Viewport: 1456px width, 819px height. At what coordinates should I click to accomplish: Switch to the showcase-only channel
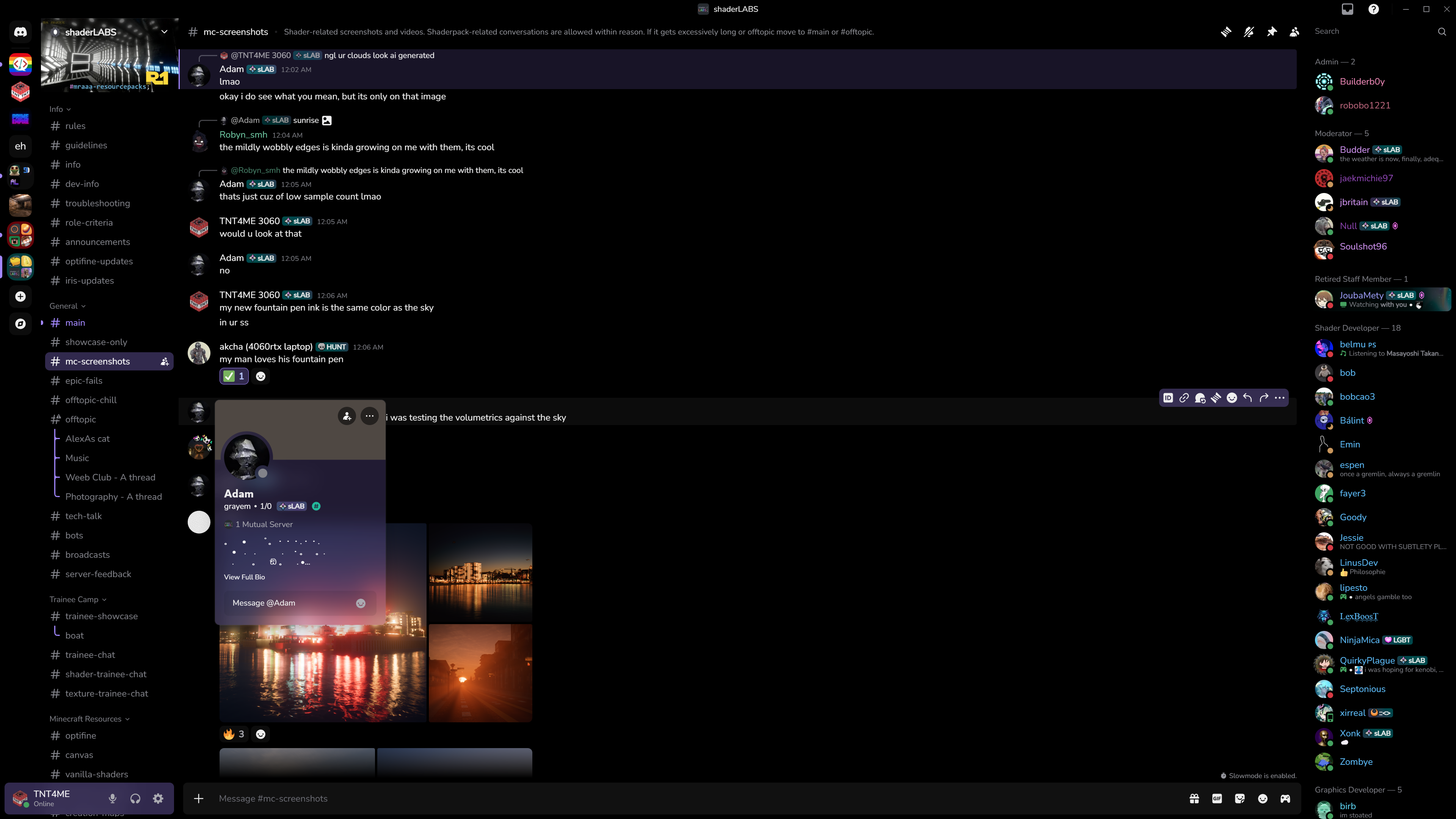tap(96, 342)
